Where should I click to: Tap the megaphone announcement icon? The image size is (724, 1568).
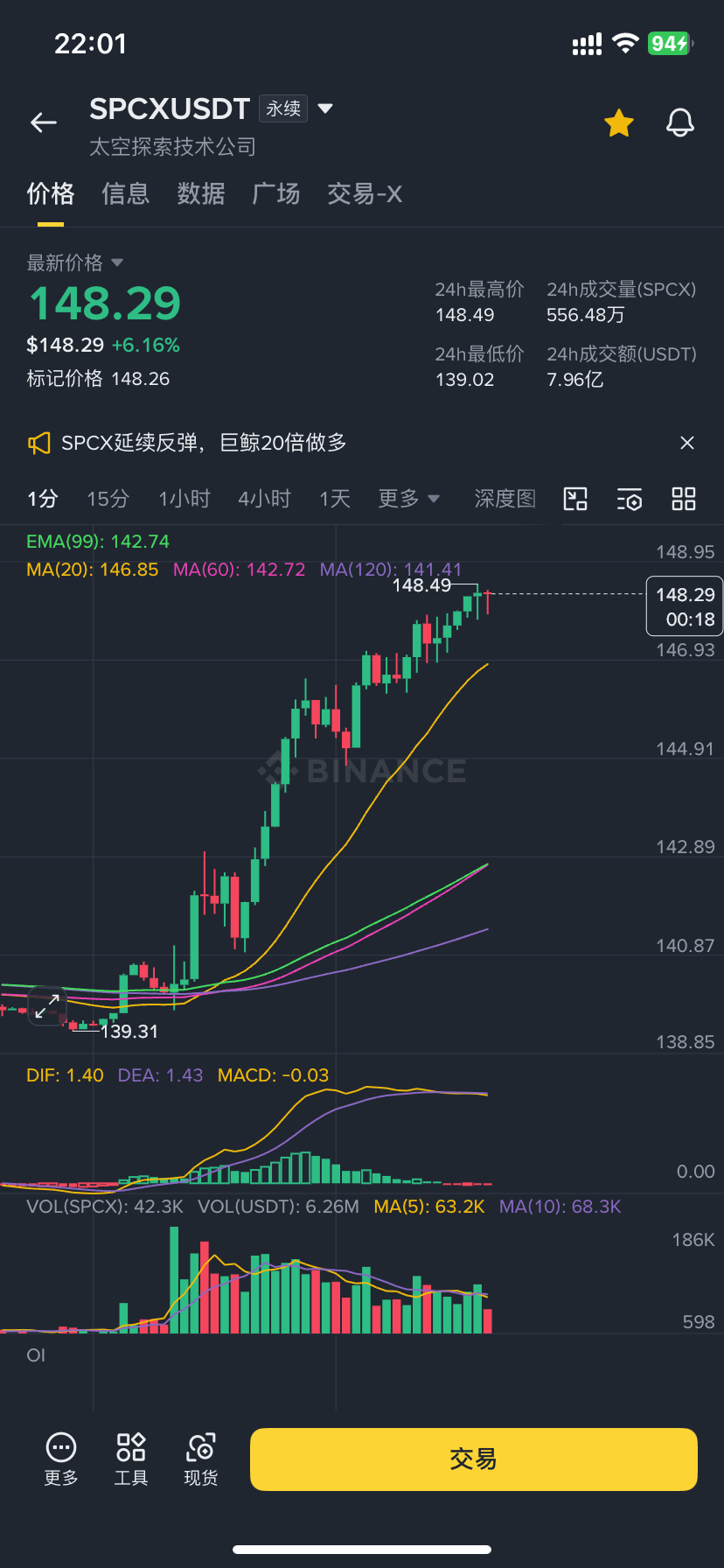point(38,444)
